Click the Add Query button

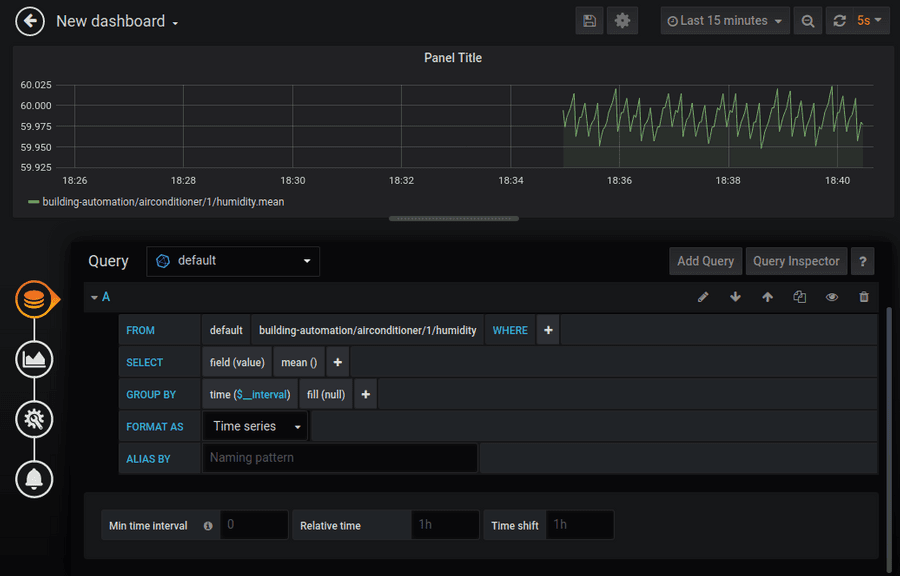pos(705,262)
